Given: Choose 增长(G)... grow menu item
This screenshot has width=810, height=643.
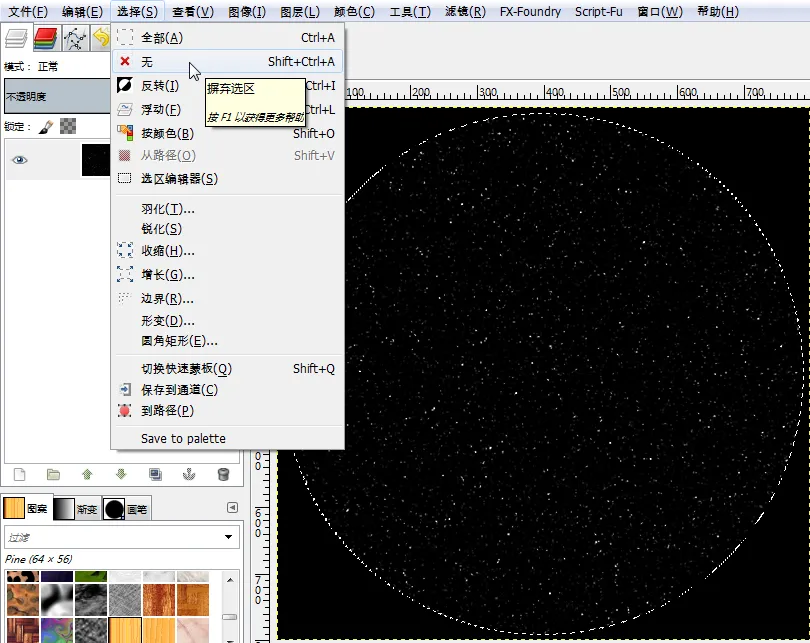Looking at the screenshot, I should pyautogui.click(x=227, y=274).
